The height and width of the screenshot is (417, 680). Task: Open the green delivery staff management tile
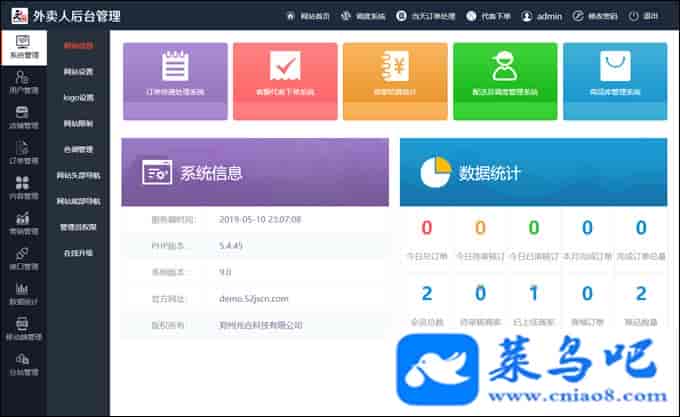pyautogui.click(x=503, y=73)
